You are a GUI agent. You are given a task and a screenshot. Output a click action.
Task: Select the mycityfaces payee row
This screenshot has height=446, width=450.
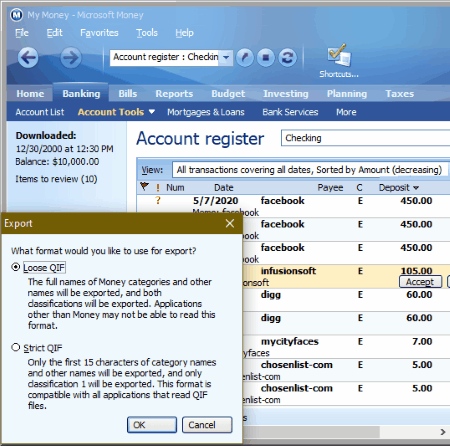coord(290,341)
